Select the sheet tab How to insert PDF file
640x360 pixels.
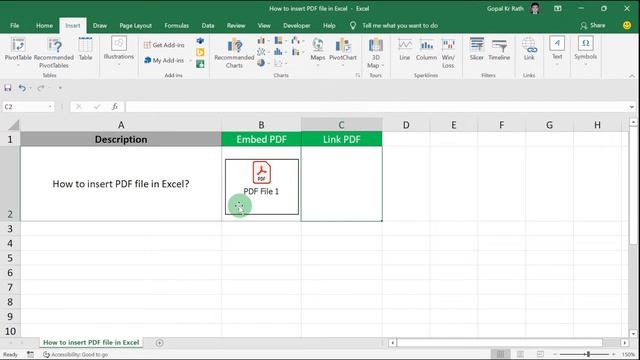[x=91, y=342]
